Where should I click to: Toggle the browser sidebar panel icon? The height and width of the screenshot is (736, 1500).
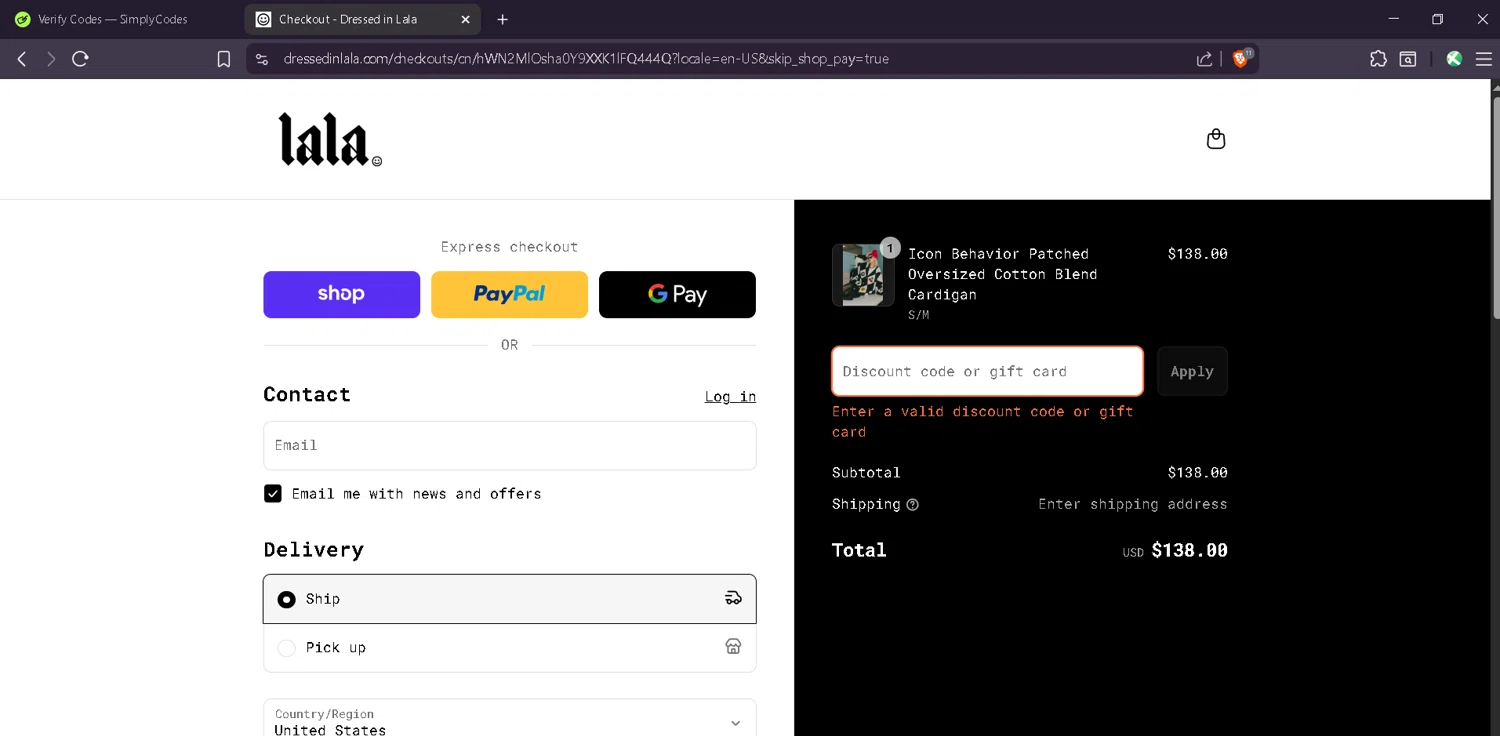tap(1408, 59)
